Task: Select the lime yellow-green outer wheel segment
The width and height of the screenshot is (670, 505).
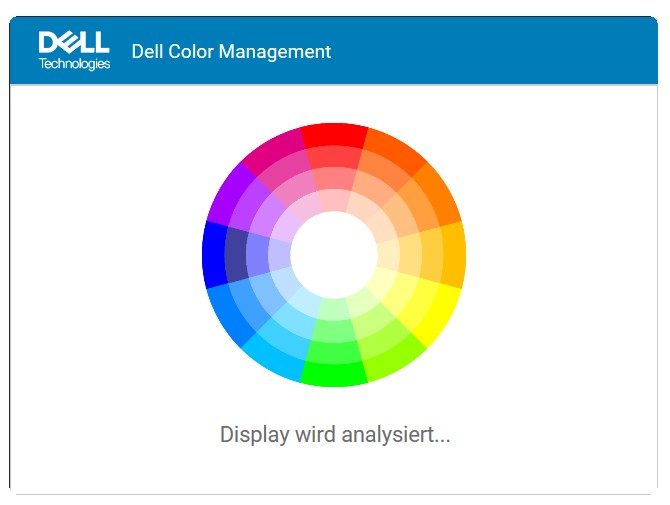Action: pos(395,358)
